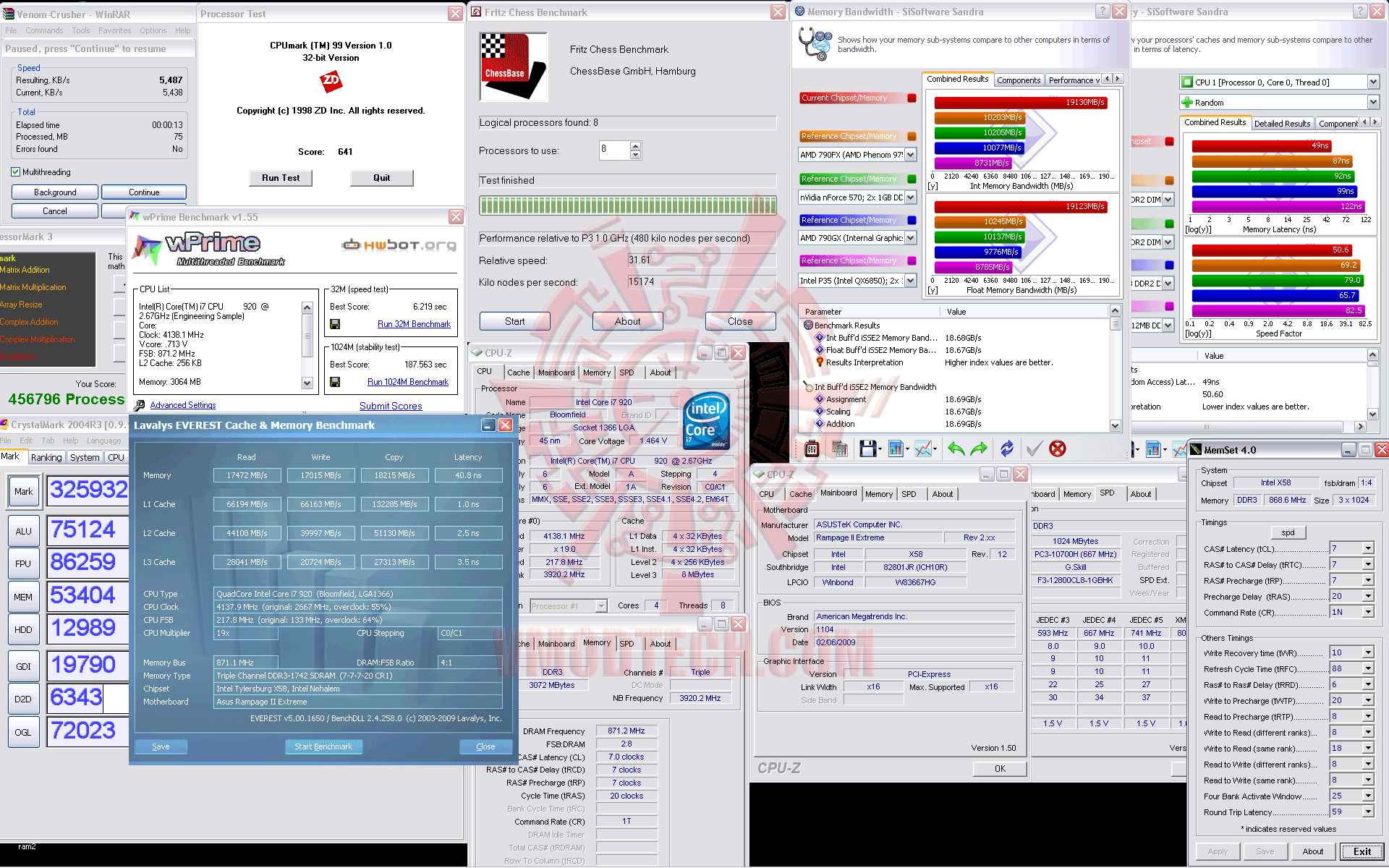Image resolution: width=1389 pixels, height=868 pixels.
Task: Increase Processors to use spinner value
Action: tap(635, 147)
